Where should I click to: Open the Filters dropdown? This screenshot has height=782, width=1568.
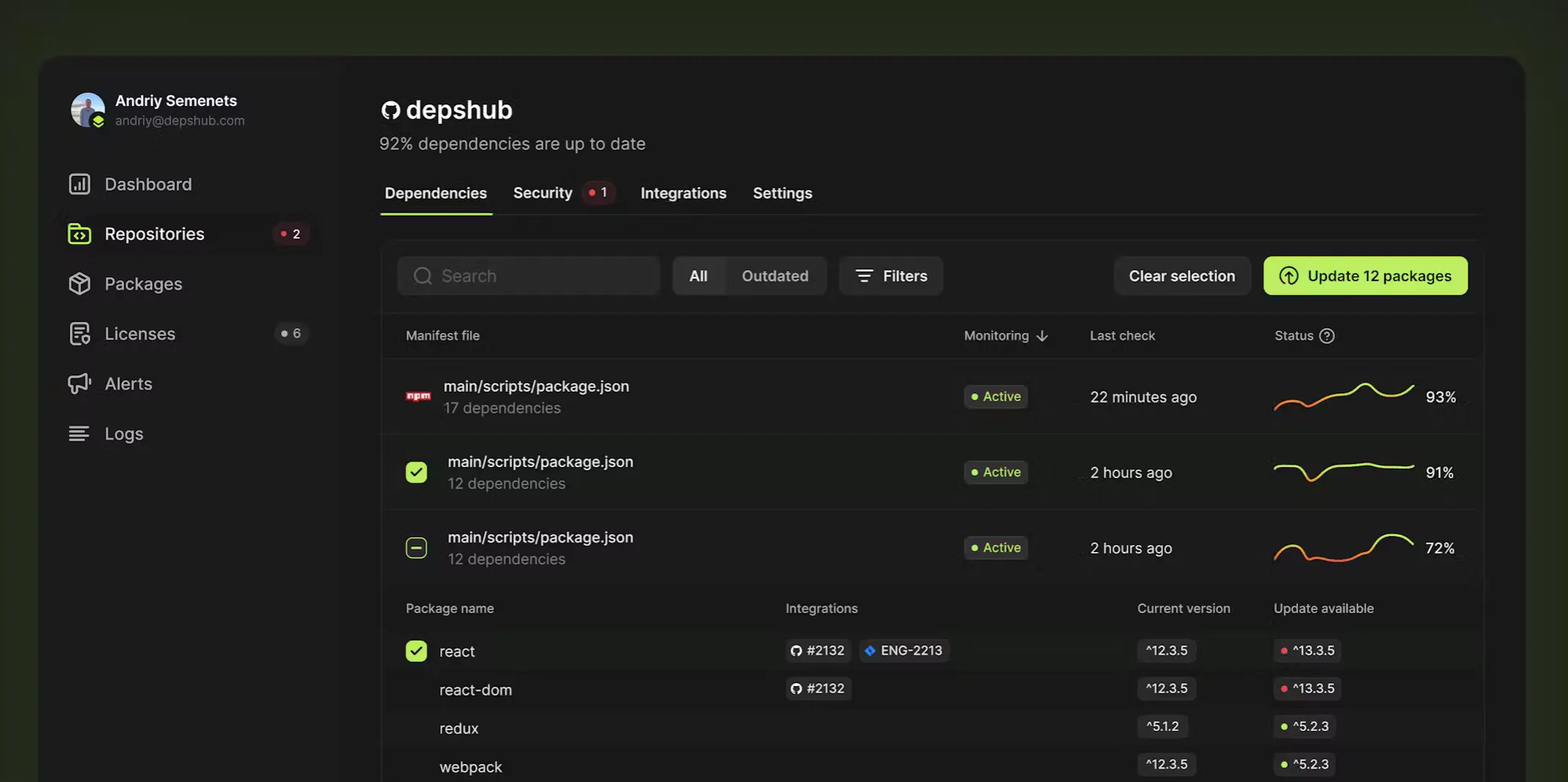891,276
